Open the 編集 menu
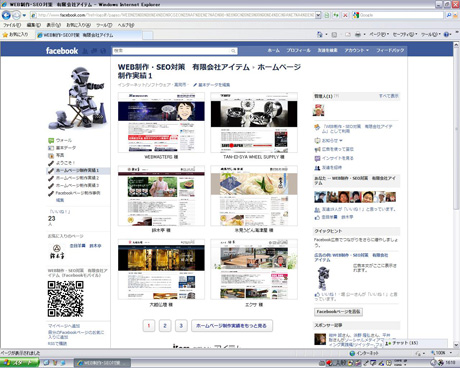The image size is (460, 368). 34,25
